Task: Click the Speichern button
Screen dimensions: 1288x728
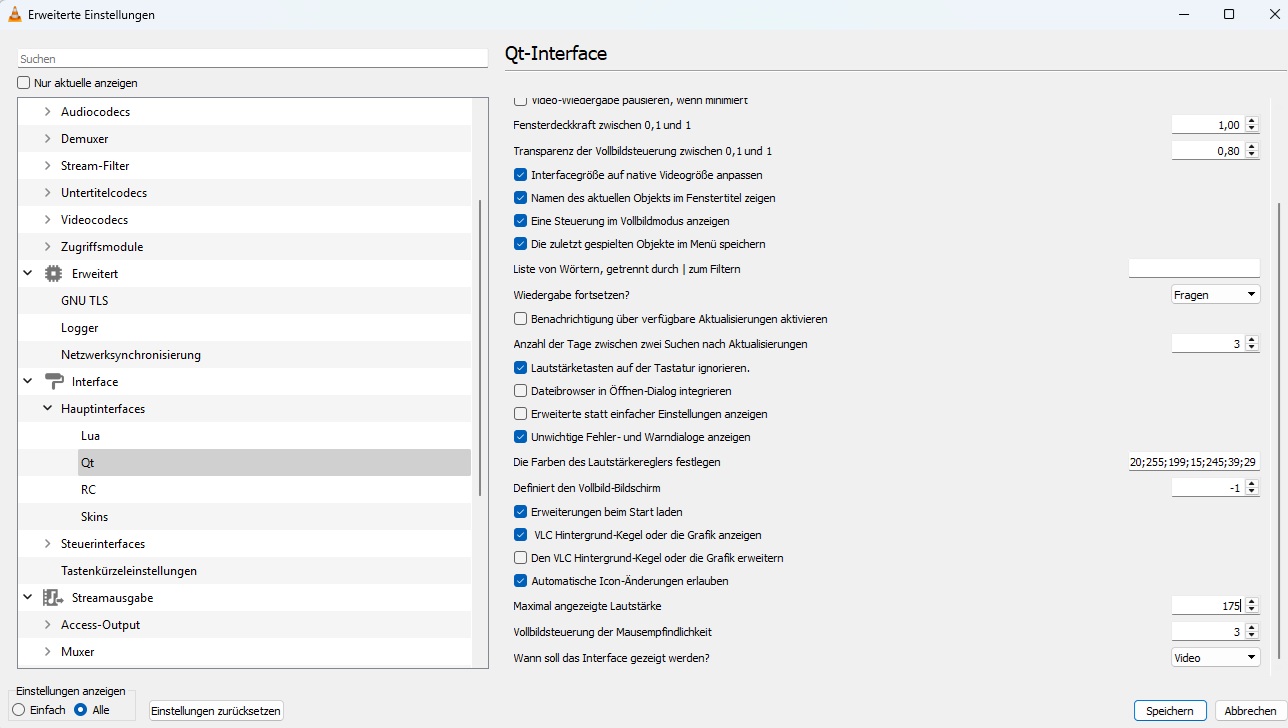Action: click(x=1169, y=711)
